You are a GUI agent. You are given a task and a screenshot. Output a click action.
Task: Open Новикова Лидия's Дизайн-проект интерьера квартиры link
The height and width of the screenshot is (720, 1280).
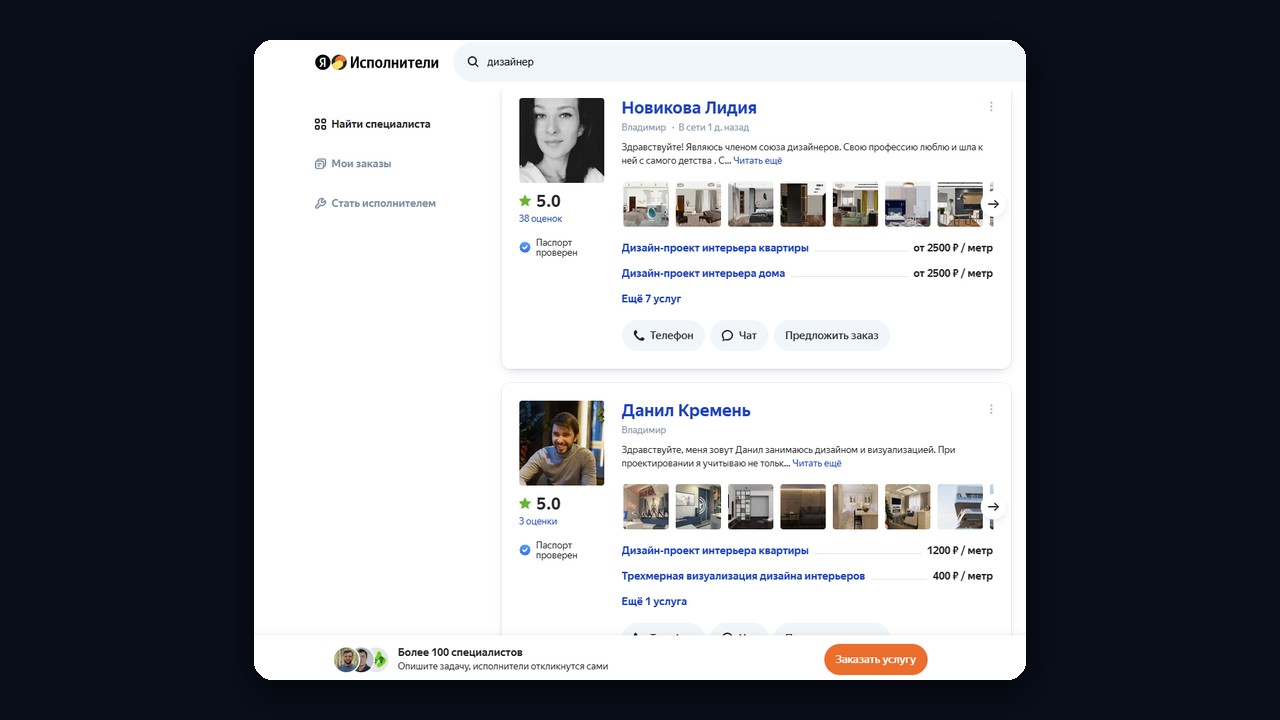point(715,248)
